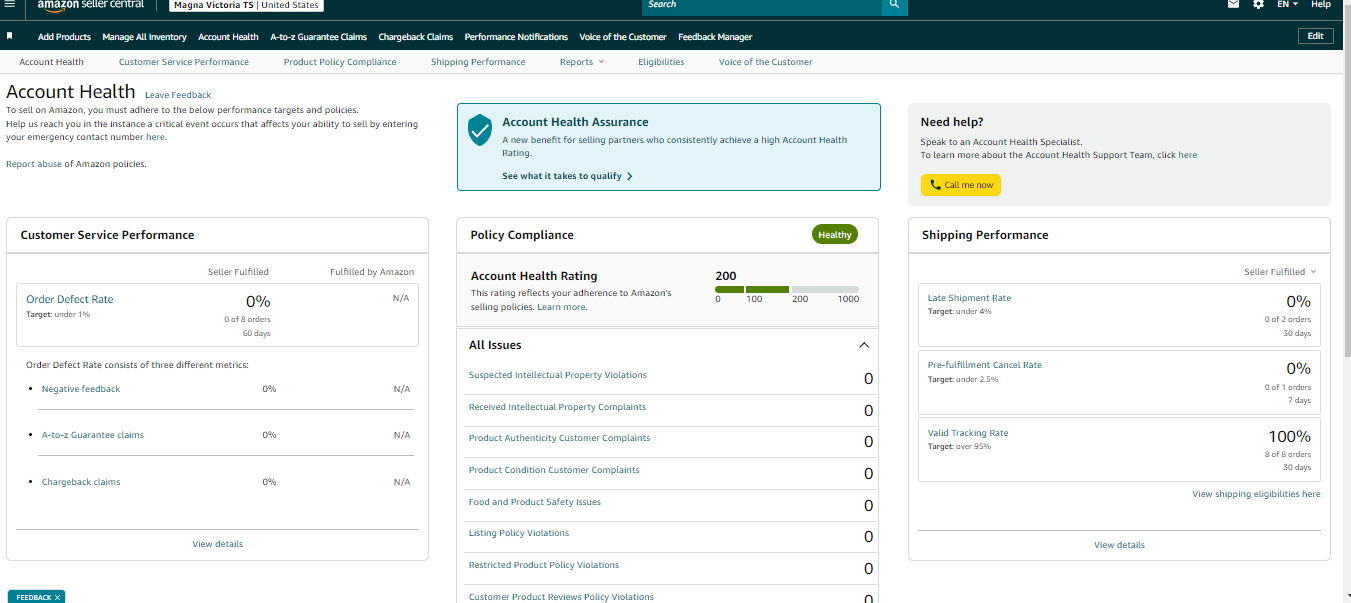
Task: Select the Customer Service Performance tab
Action: (184, 62)
